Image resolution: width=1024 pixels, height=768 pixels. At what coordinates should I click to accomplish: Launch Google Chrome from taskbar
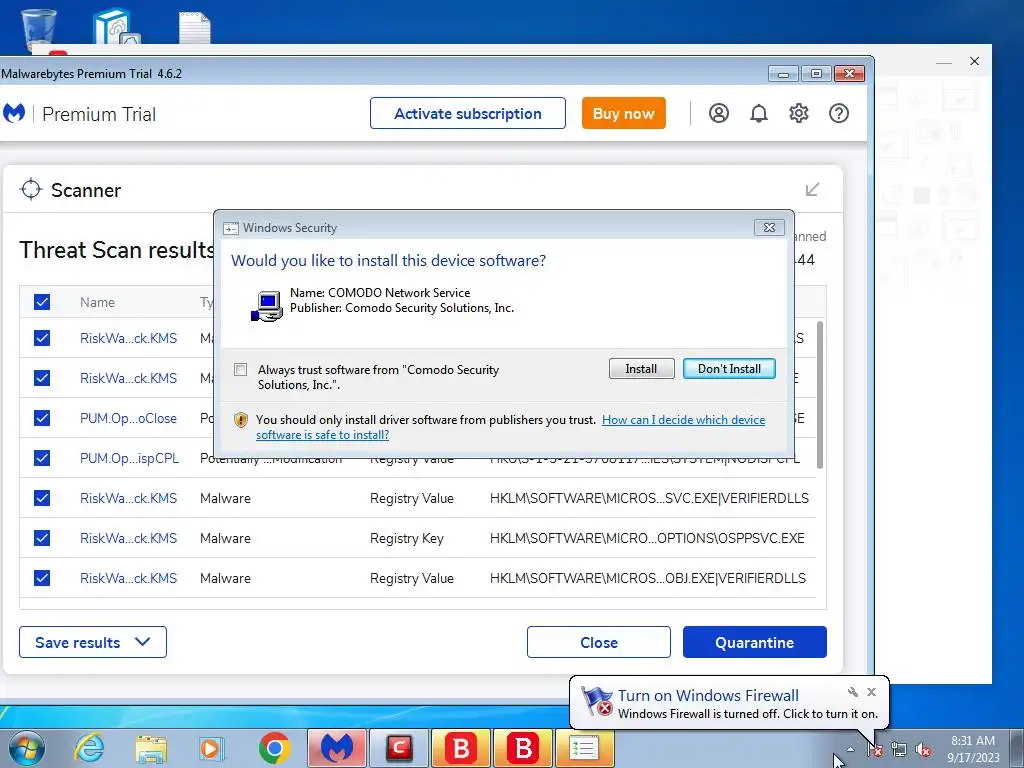[274, 748]
